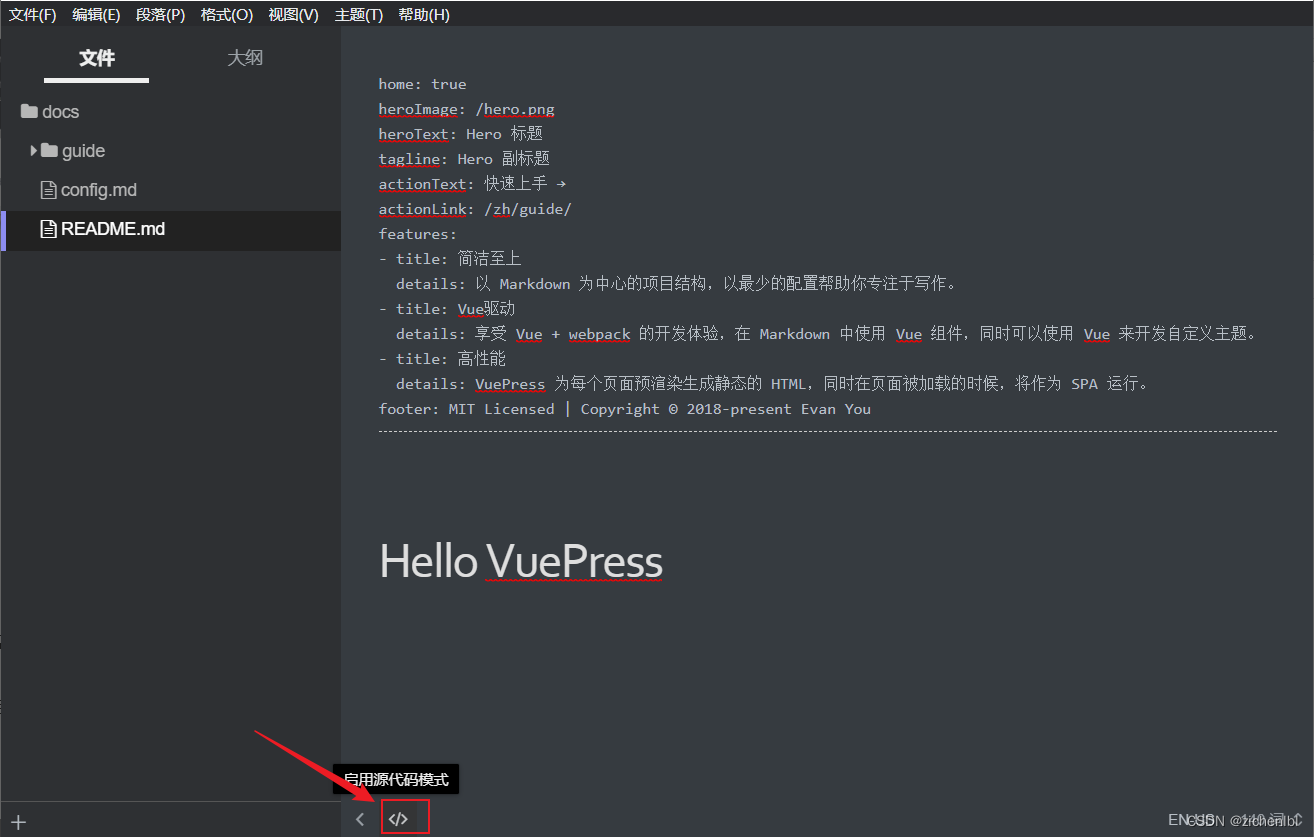The height and width of the screenshot is (837, 1314).
Task: Open the 段落(P) menu
Action: coord(161,15)
